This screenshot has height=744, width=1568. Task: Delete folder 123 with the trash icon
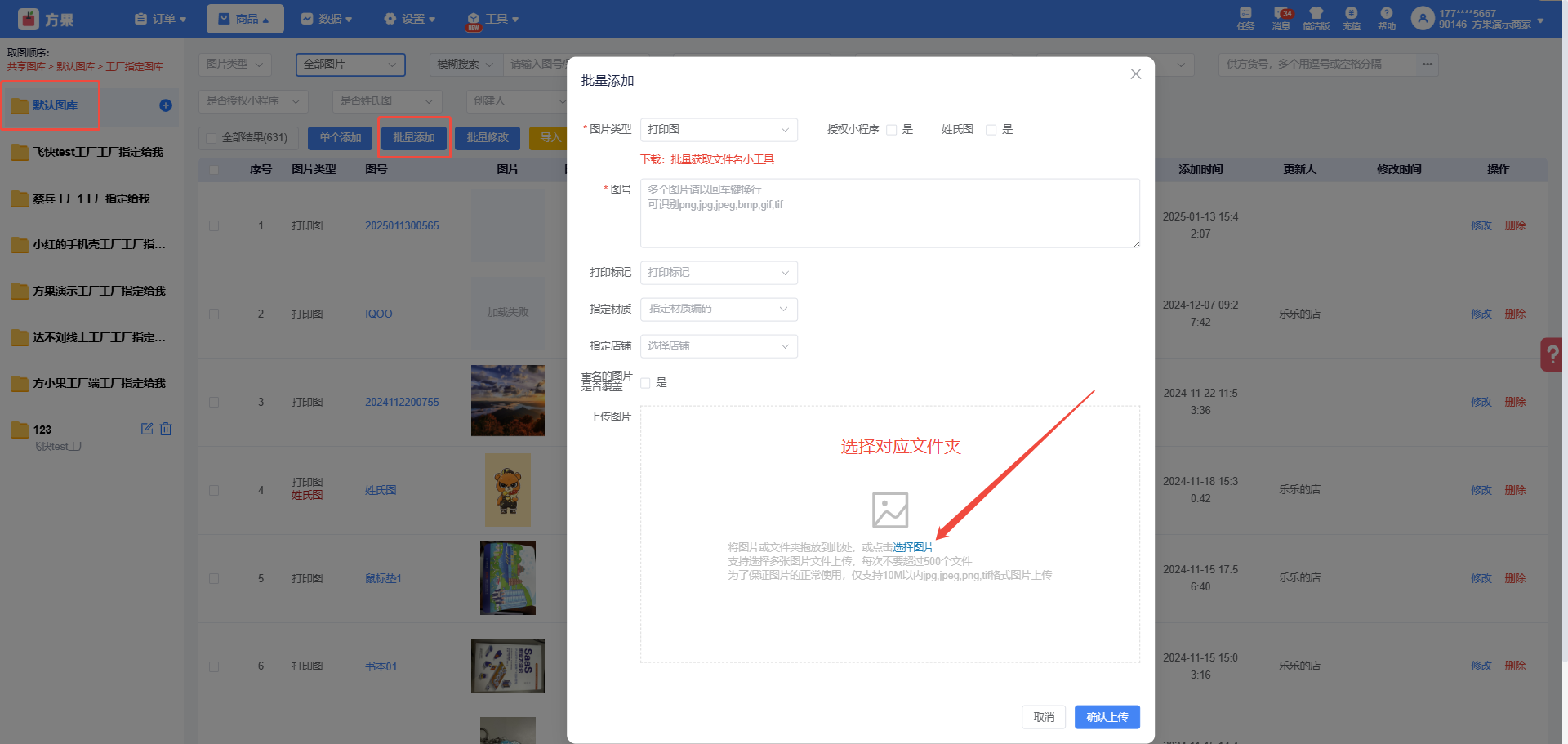[x=166, y=429]
